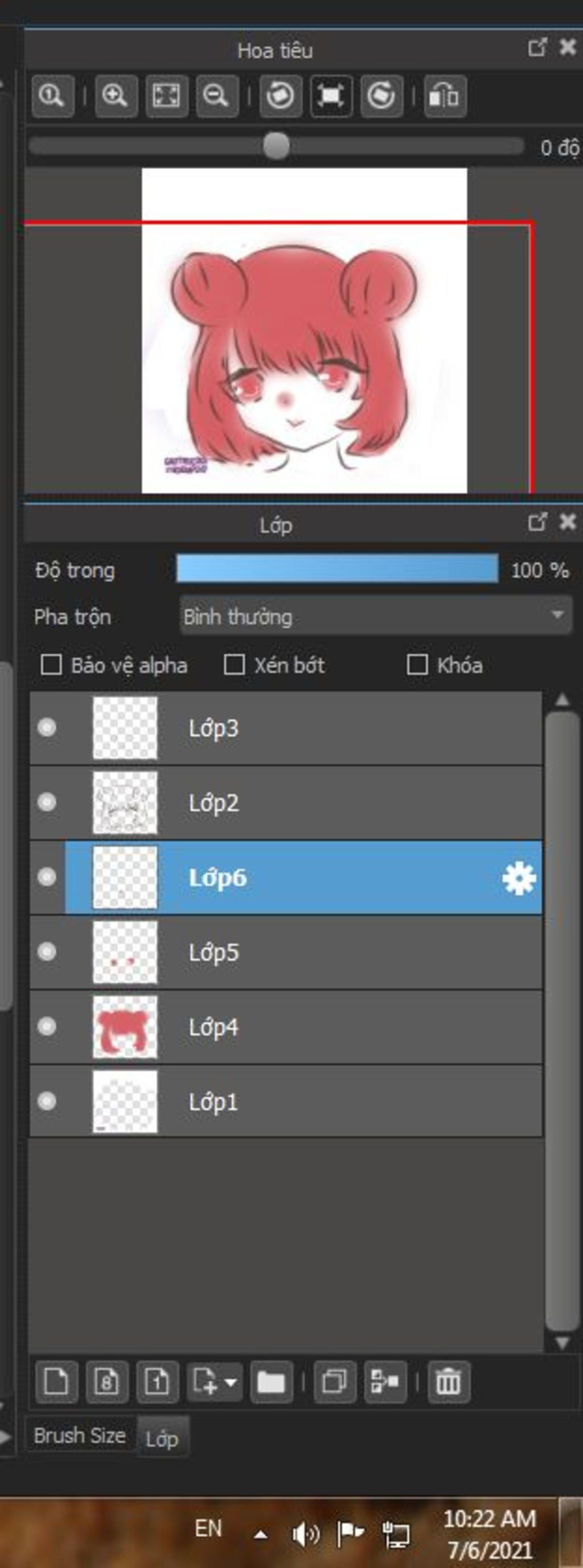The image size is (583, 1568).
Task: Flip the canvas view horizontally
Action: [x=445, y=96]
